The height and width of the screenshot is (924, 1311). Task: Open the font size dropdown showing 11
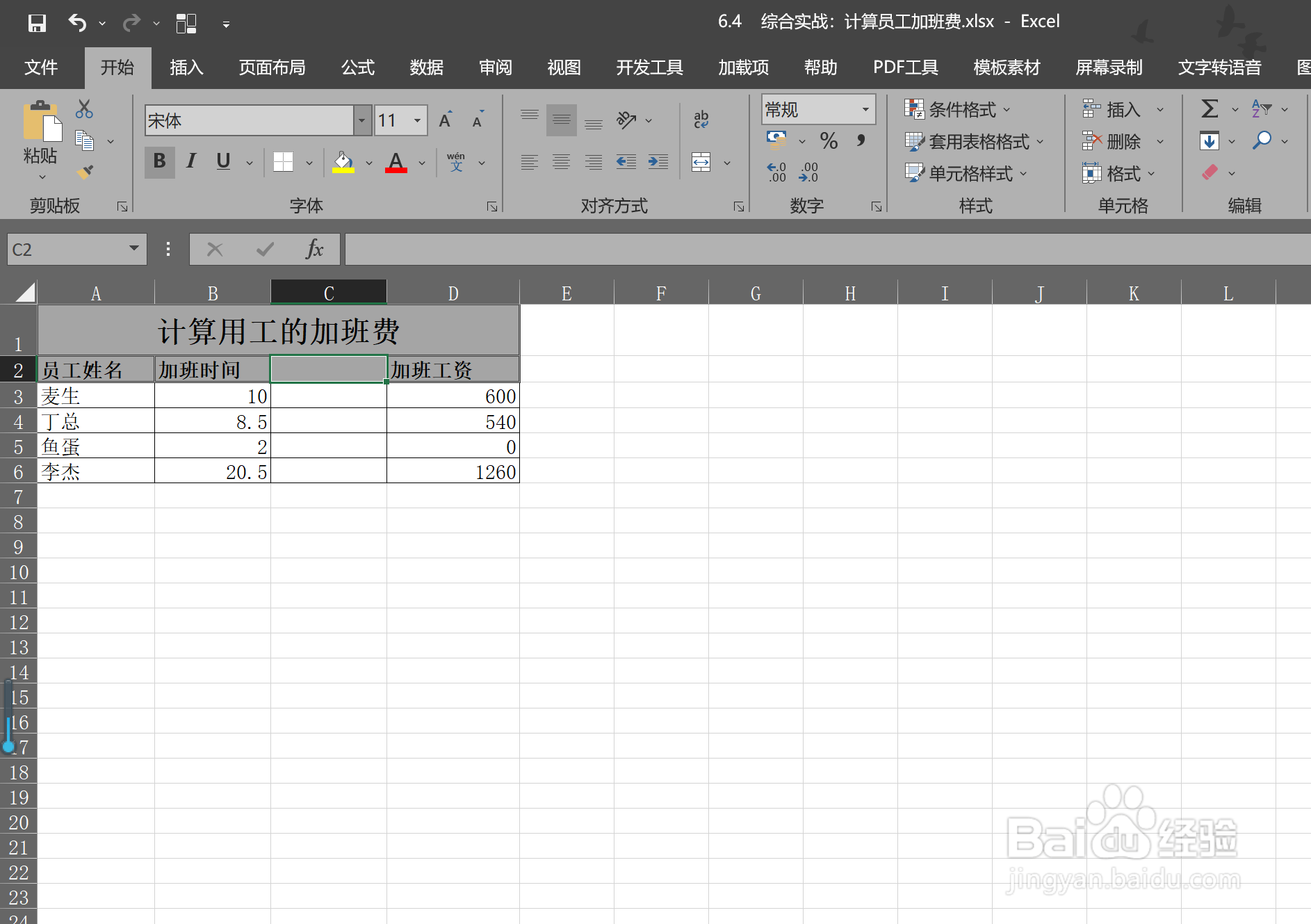tap(418, 120)
